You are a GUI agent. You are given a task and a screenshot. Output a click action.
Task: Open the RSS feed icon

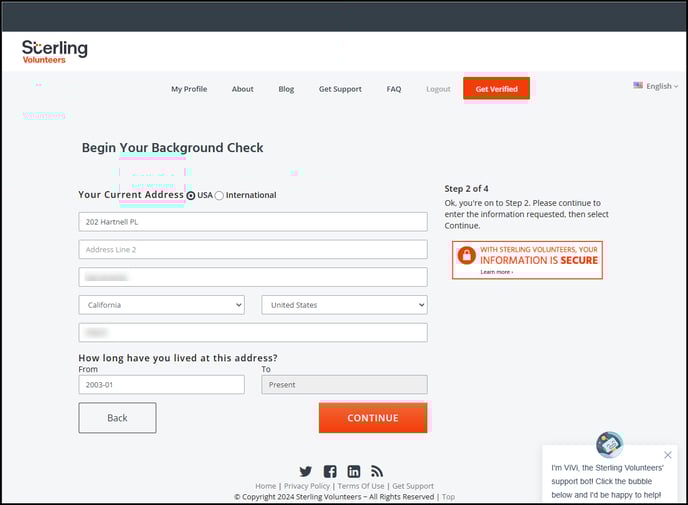point(377,471)
